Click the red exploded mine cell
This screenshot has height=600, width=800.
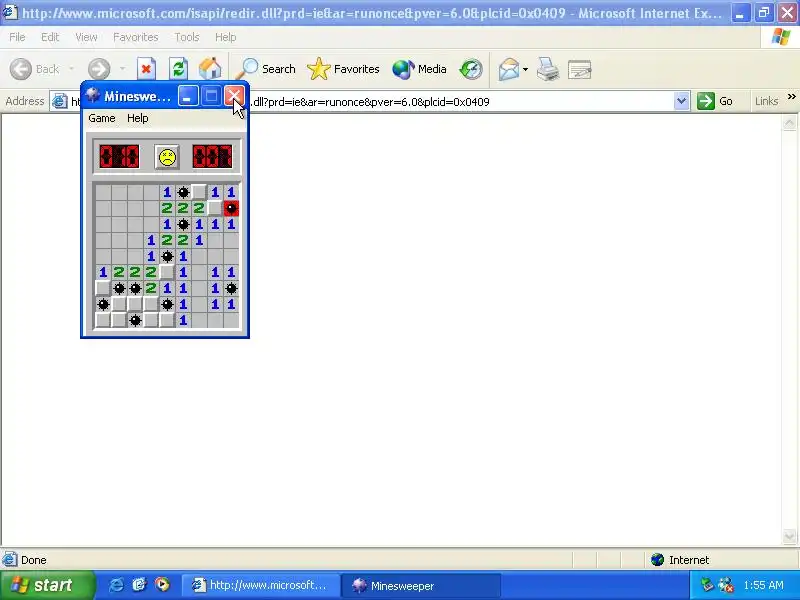231,208
